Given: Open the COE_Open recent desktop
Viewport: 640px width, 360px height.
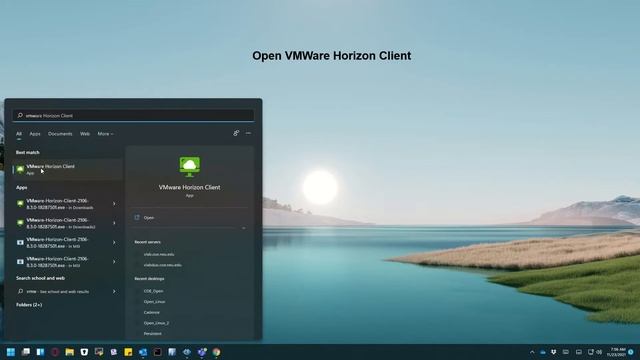Looking at the screenshot, I should [x=153, y=291].
